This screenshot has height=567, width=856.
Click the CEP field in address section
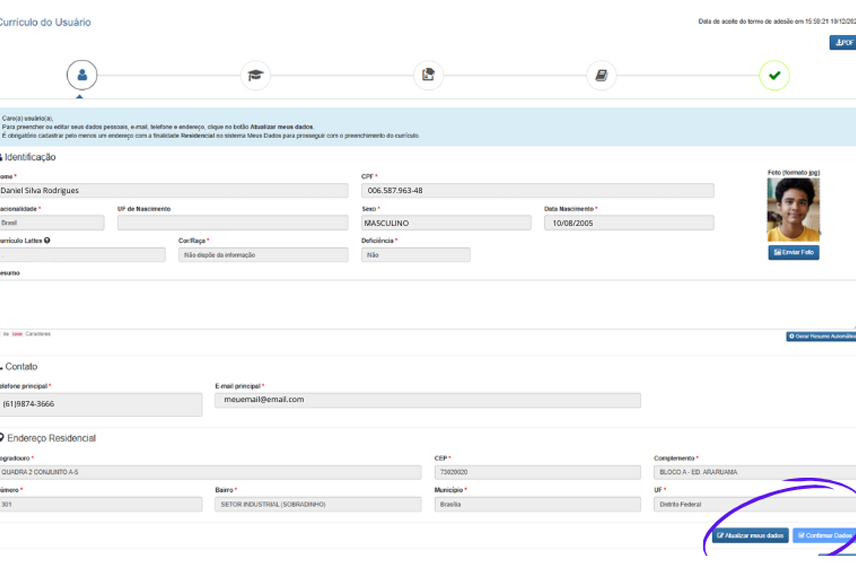tap(537, 472)
